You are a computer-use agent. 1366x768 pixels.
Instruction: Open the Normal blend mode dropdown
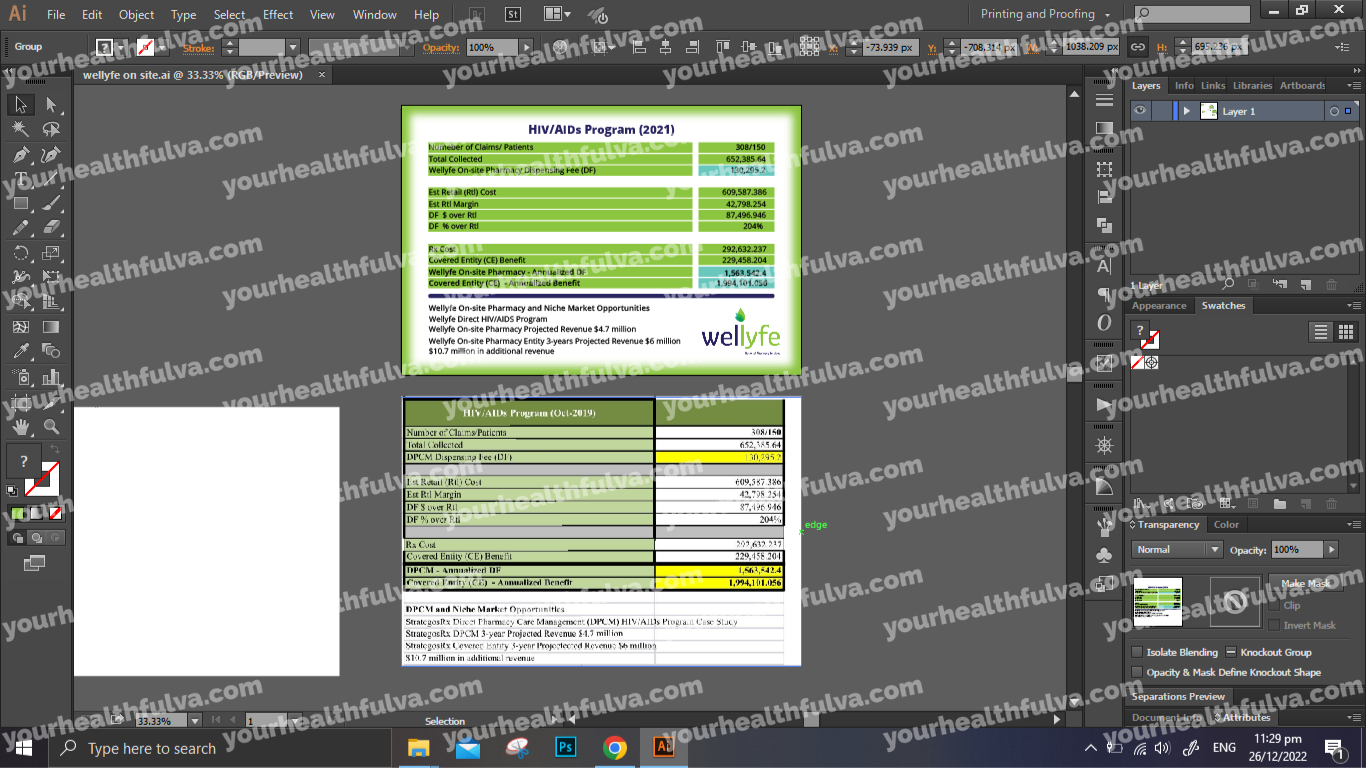pyautogui.click(x=1215, y=549)
